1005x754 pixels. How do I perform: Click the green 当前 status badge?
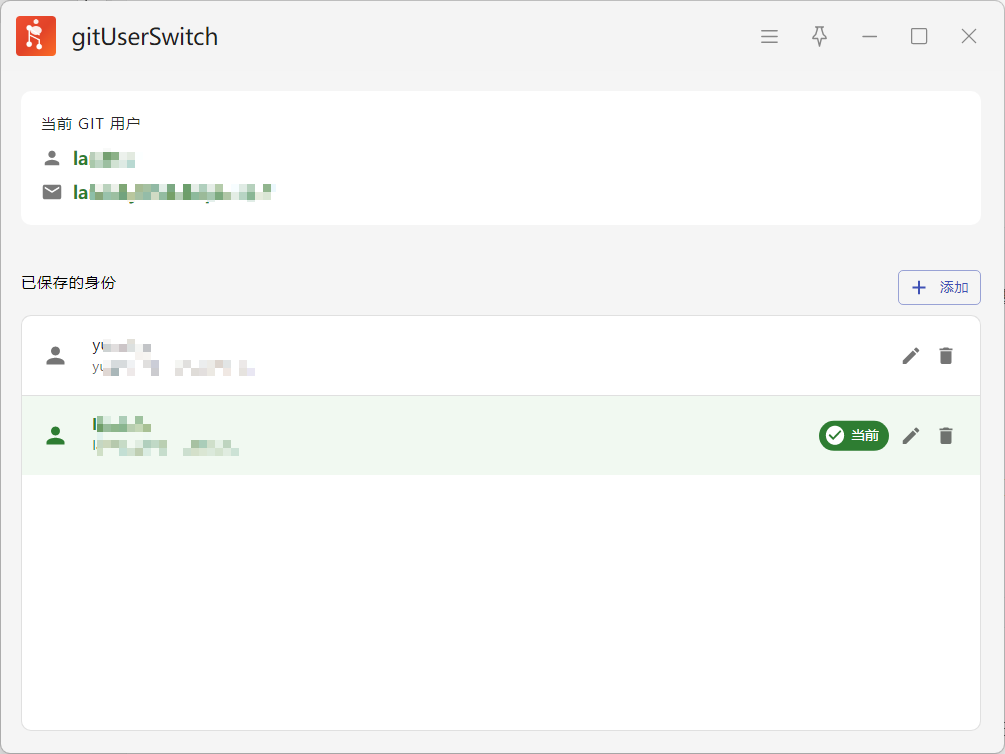pos(854,436)
